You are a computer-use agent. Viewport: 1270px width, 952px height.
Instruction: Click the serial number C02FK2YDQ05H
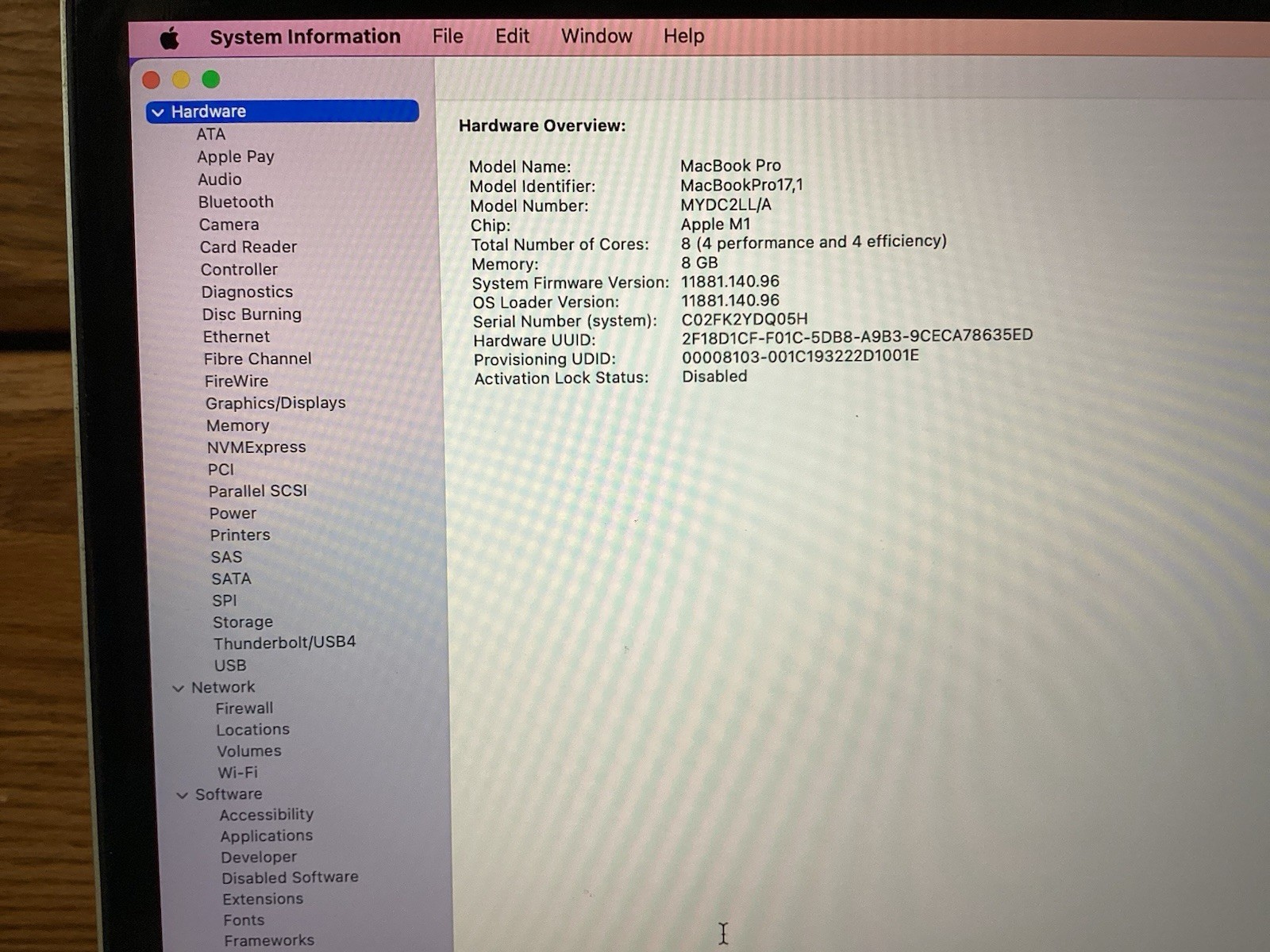pyautogui.click(x=745, y=319)
